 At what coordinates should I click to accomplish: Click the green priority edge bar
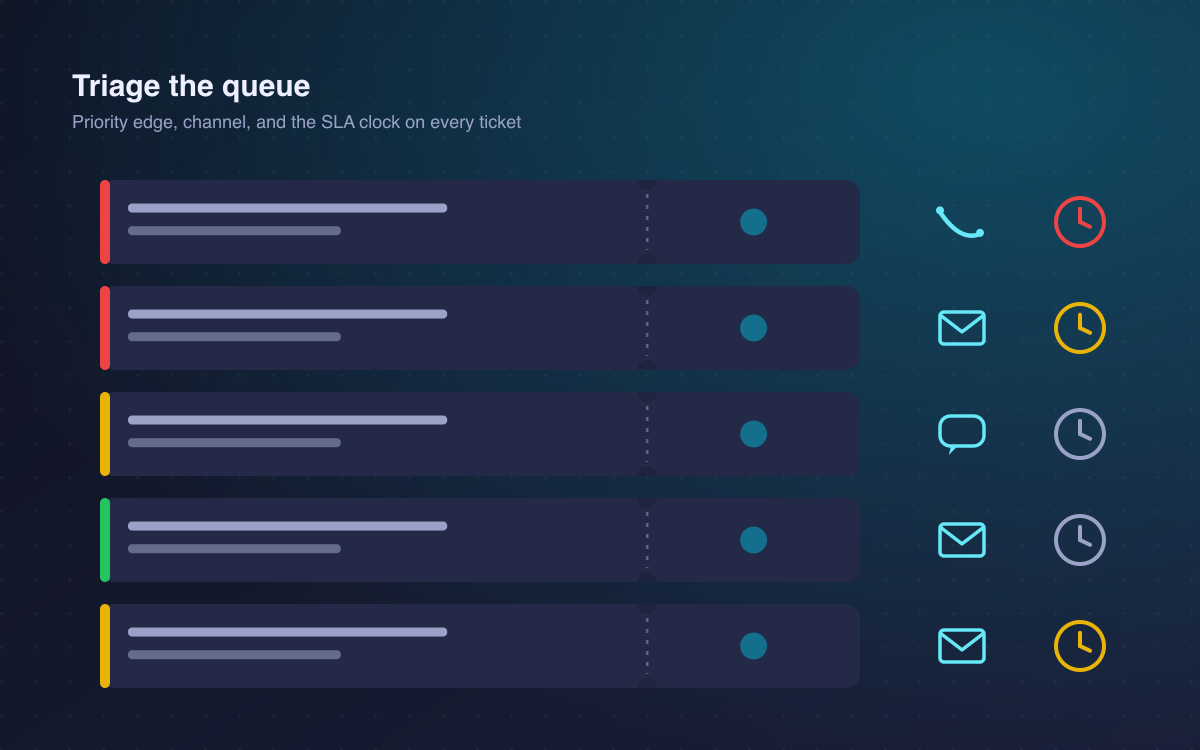(105, 540)
